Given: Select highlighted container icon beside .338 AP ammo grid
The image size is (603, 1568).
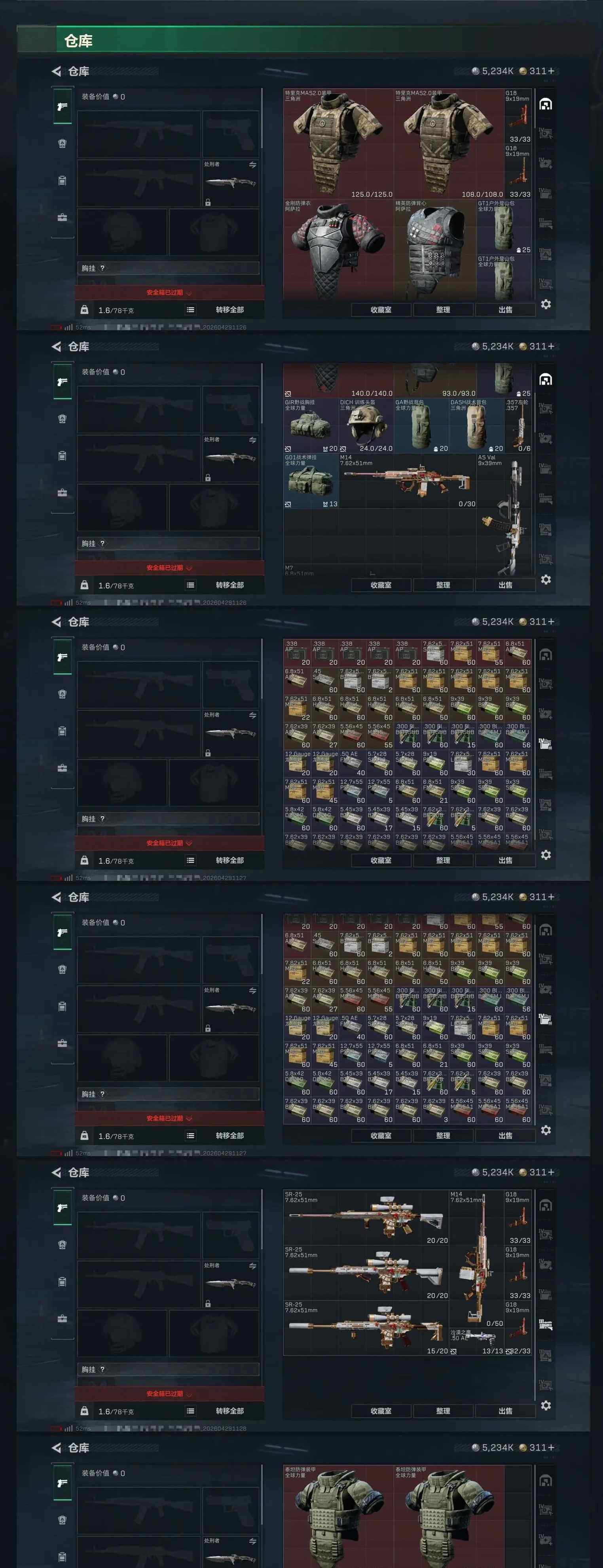Looking at the screenshot, I should pos(545,743).
